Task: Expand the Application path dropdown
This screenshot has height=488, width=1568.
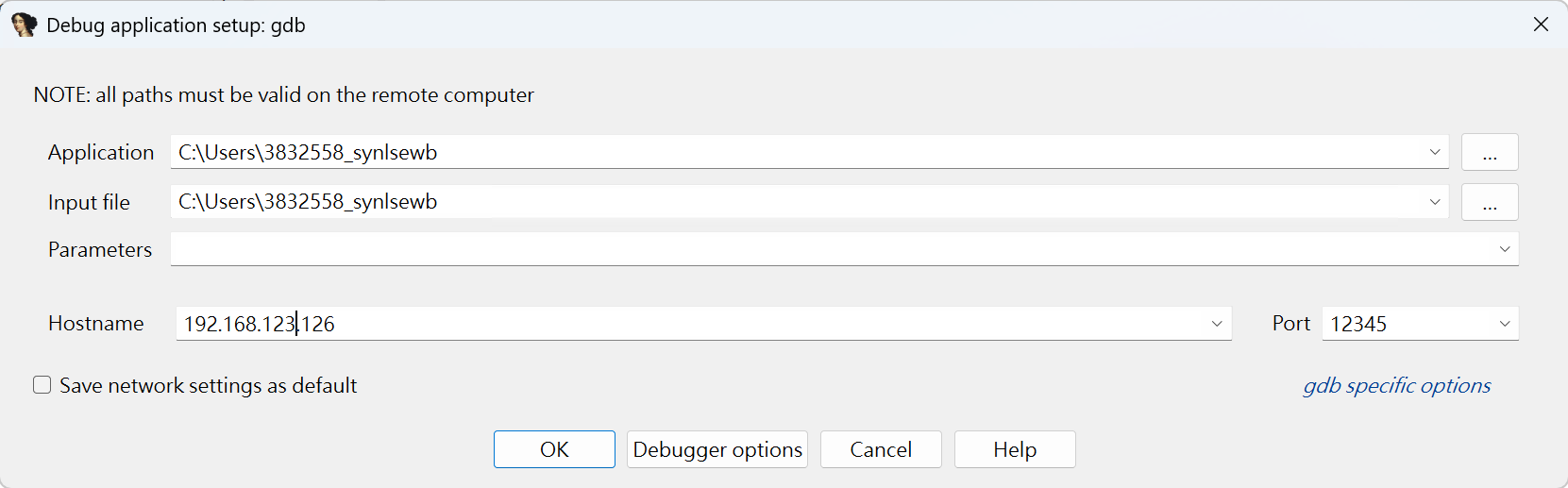Action: click(x=1434, y=152)
